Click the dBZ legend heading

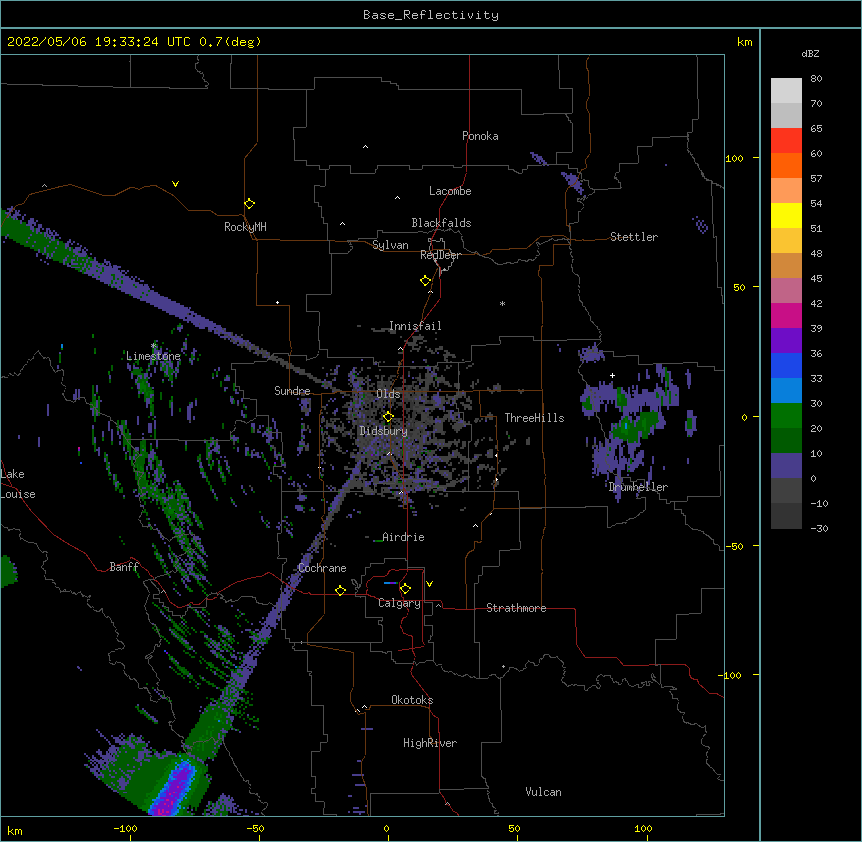click(x=810, y=53)
